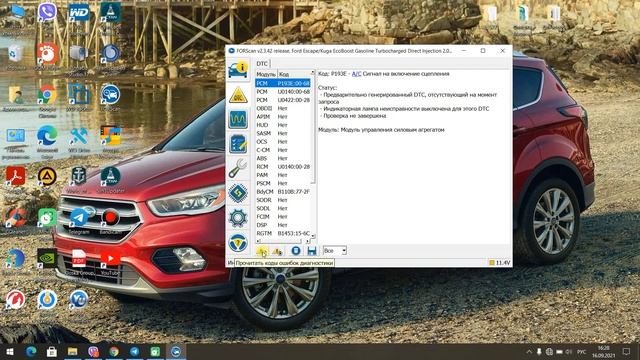Open the oscilloscope live data section
640x360 pixels.
[x=238, y=120]
